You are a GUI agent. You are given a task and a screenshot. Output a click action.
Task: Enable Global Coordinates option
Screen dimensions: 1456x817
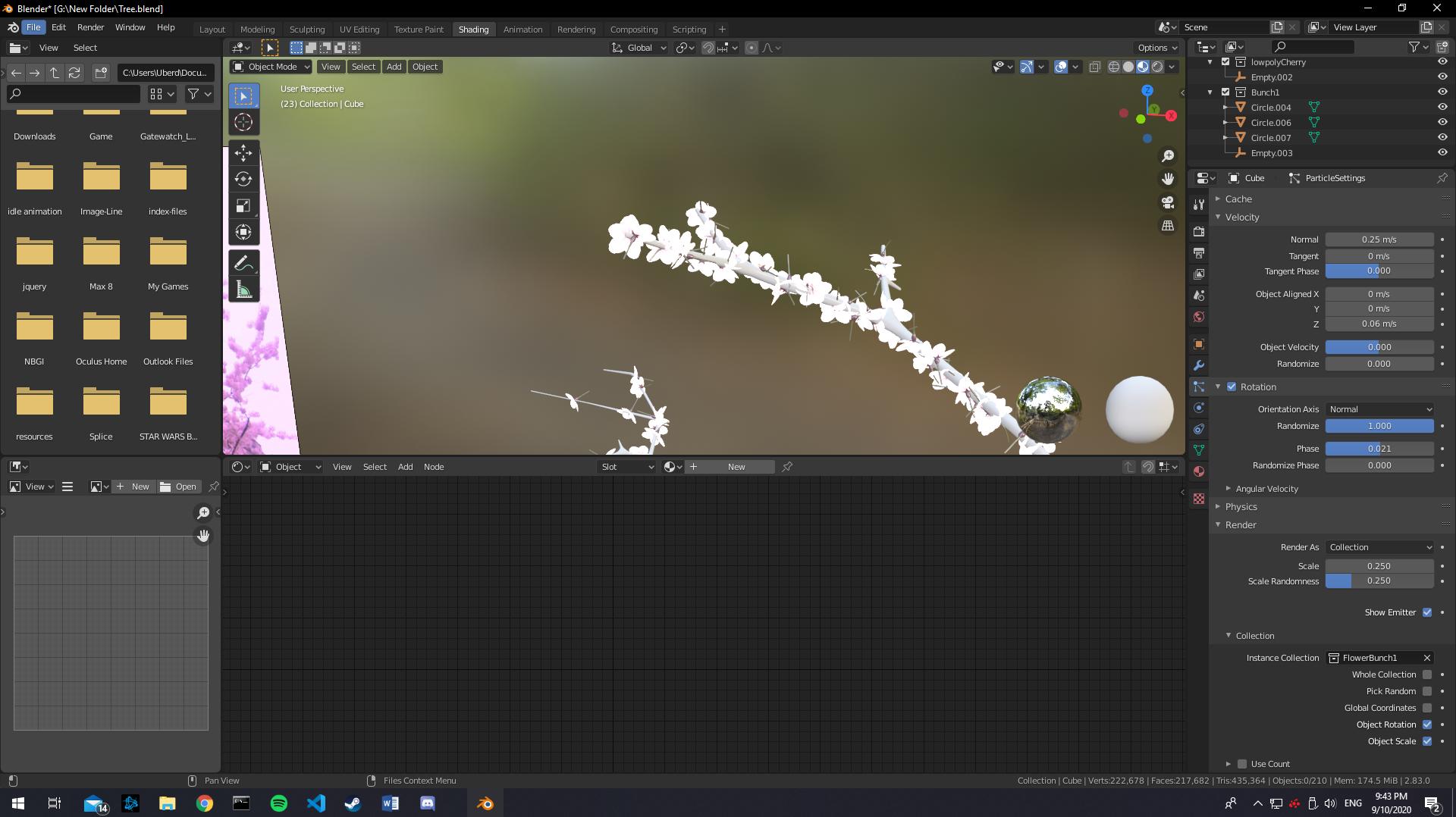point(1427,708)
